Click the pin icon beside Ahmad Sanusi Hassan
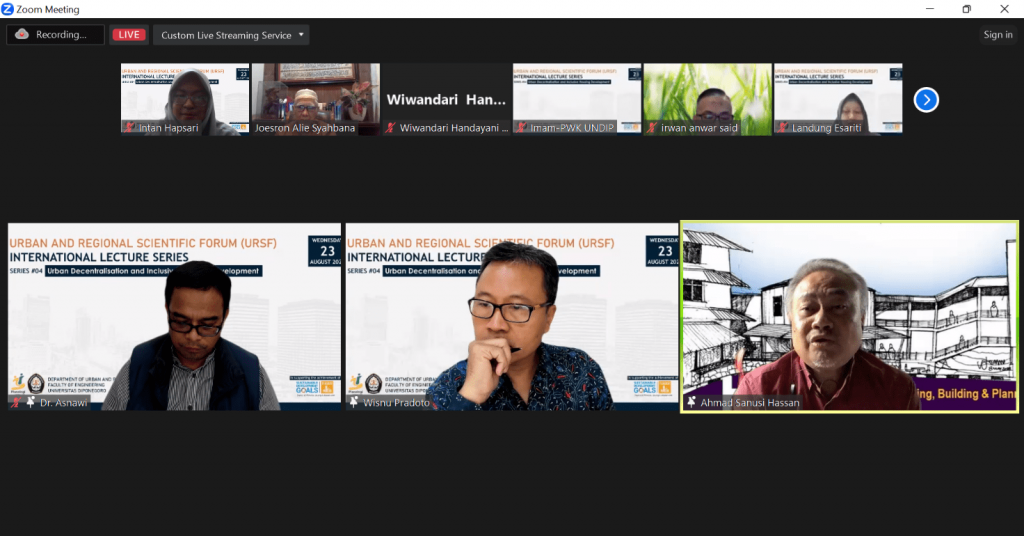This screenshot has height=536, width=1024. (x=690, y=402)
